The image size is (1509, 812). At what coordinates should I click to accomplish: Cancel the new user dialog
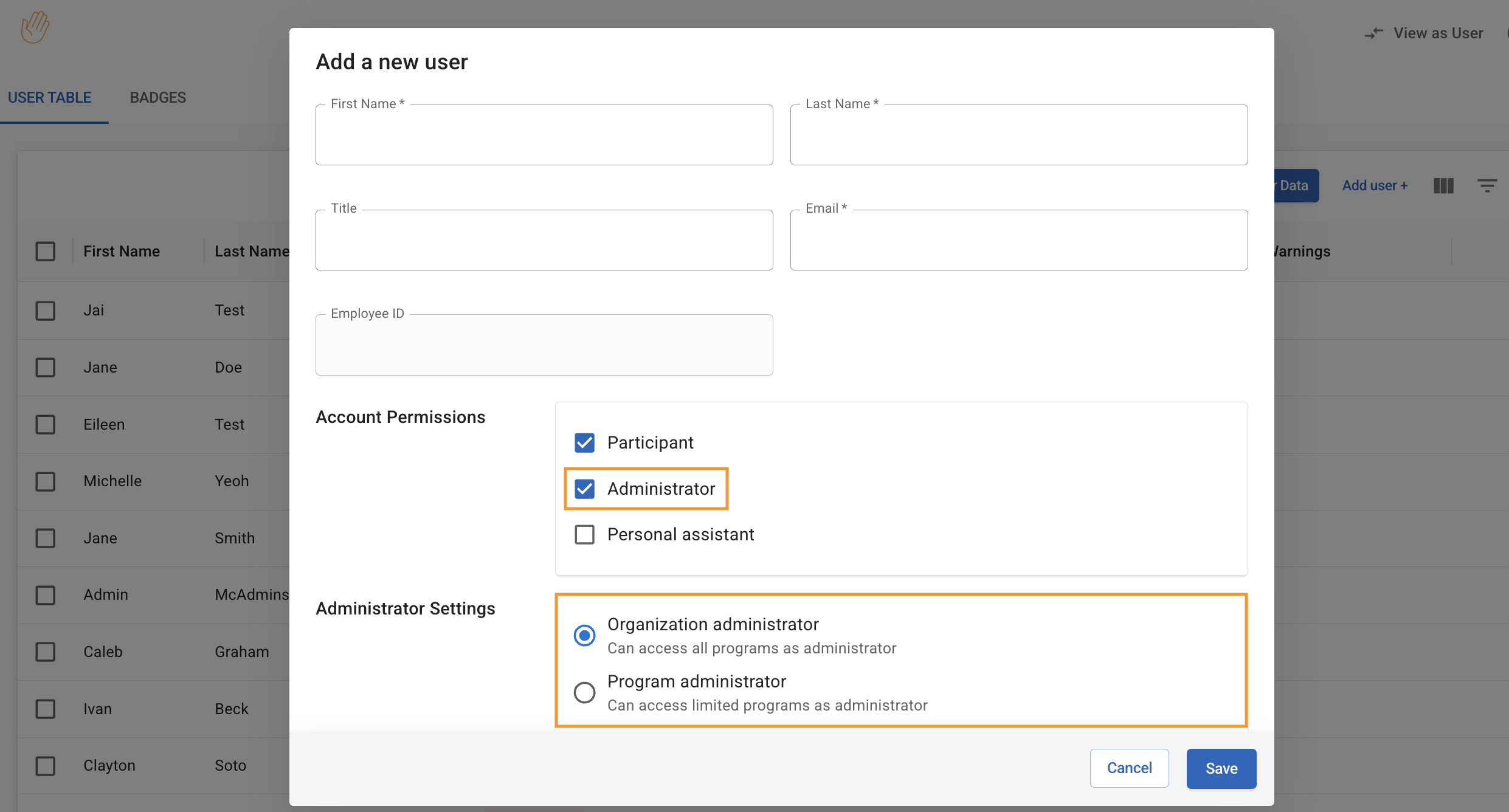point(1129,768)
